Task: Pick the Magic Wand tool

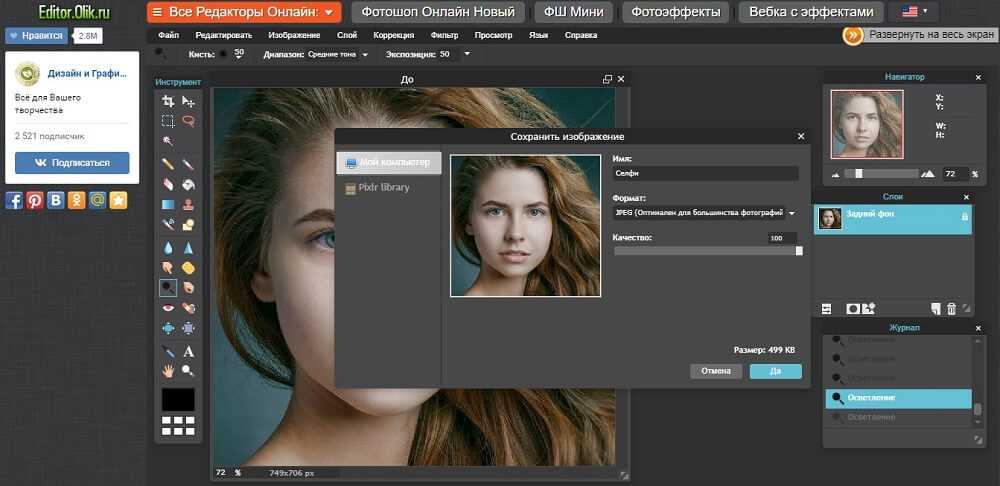Action: [x=168, y=141]
